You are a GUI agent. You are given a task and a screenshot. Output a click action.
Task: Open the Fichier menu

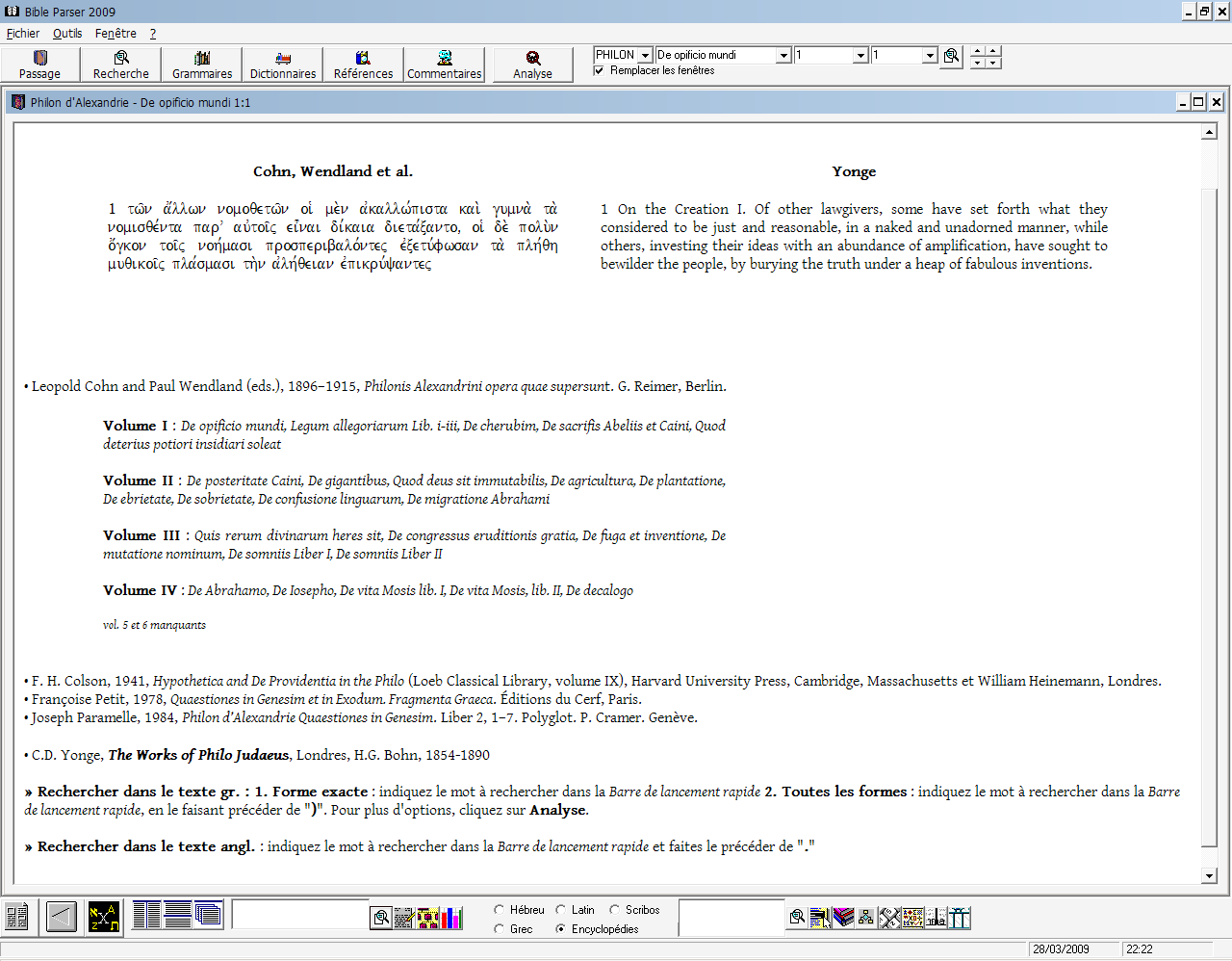click(x=23, y=33)
